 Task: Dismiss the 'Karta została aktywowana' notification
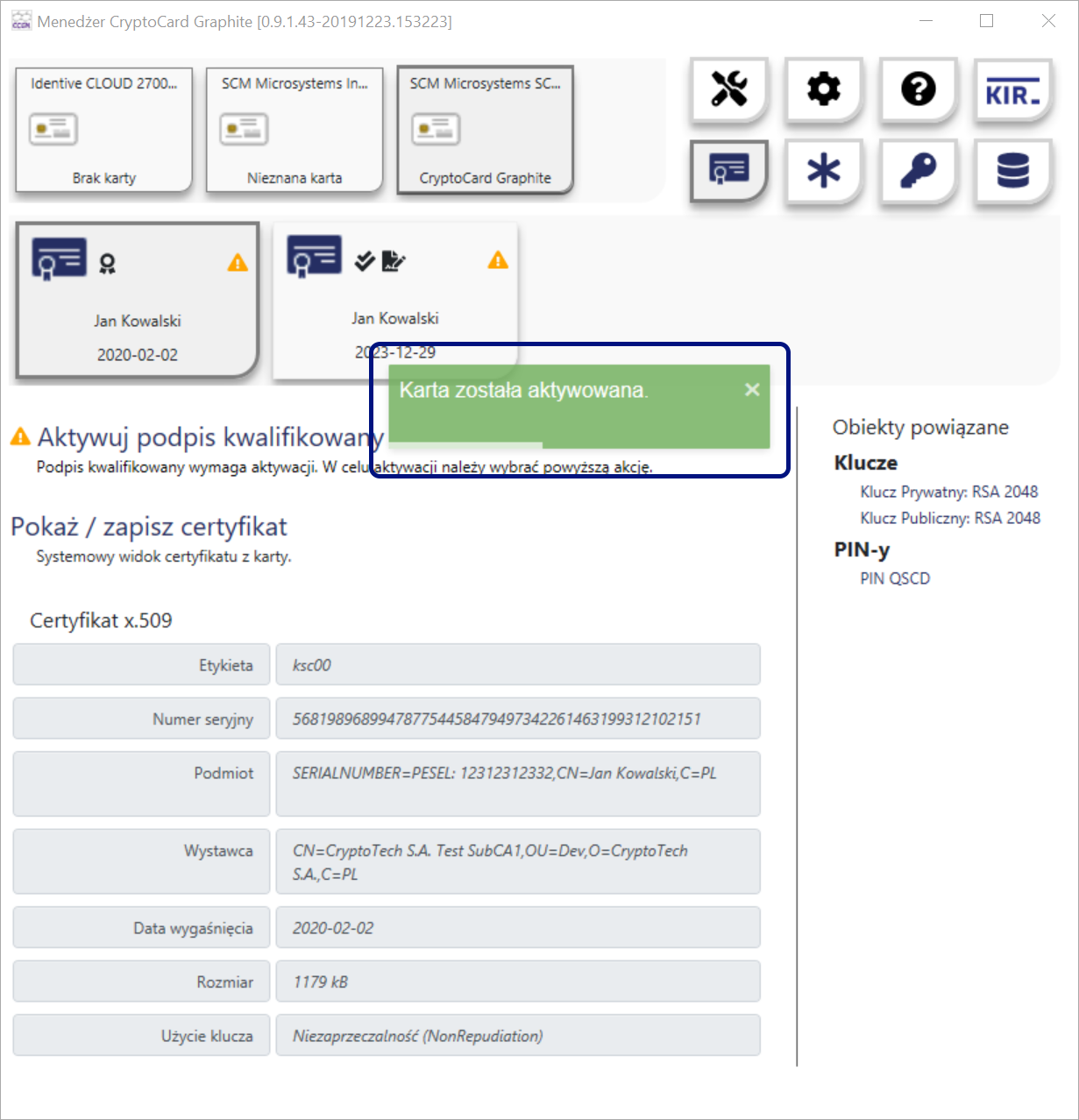tap(752, 390)
